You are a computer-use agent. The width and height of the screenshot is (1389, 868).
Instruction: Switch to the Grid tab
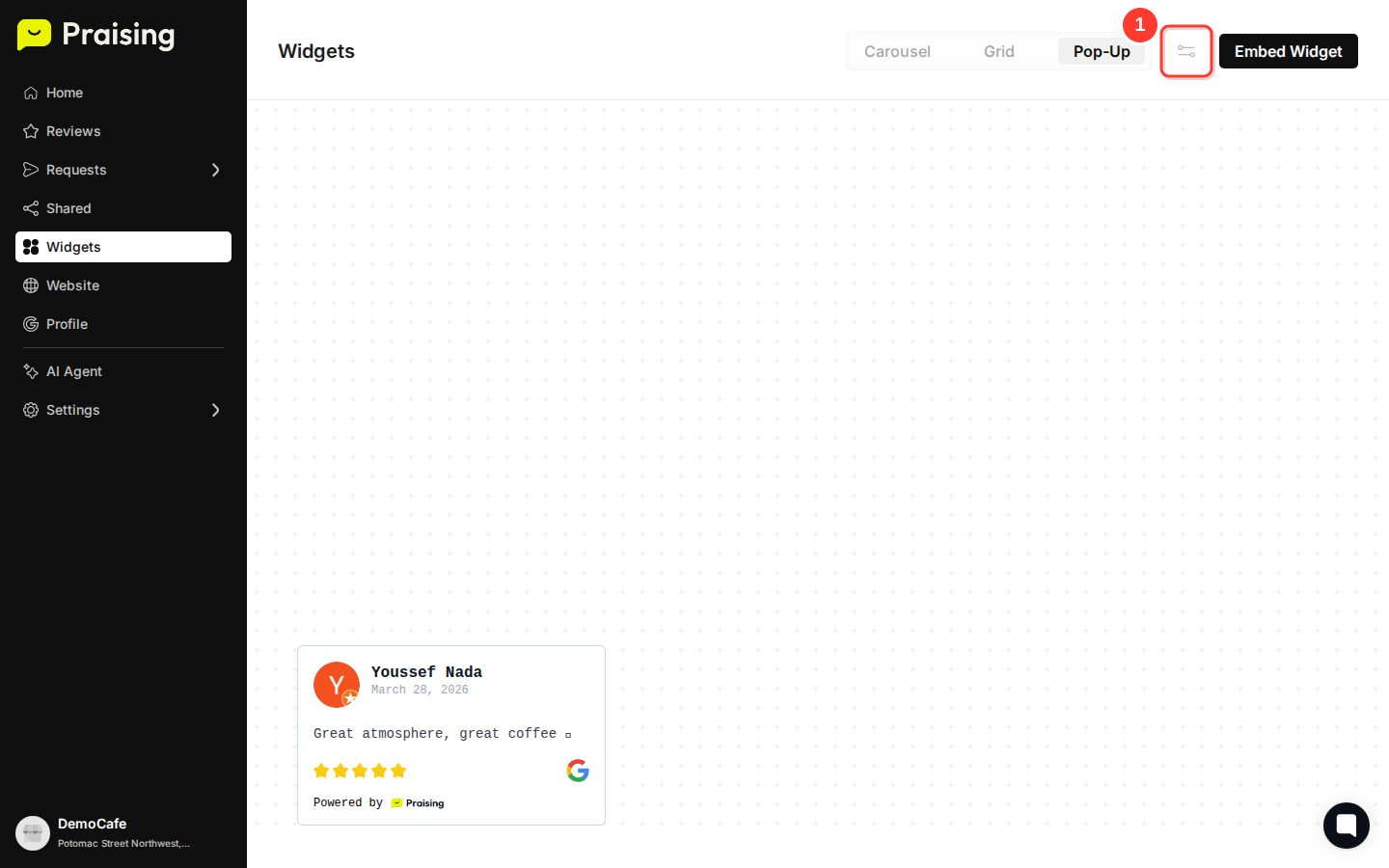(x=999, y=51)
